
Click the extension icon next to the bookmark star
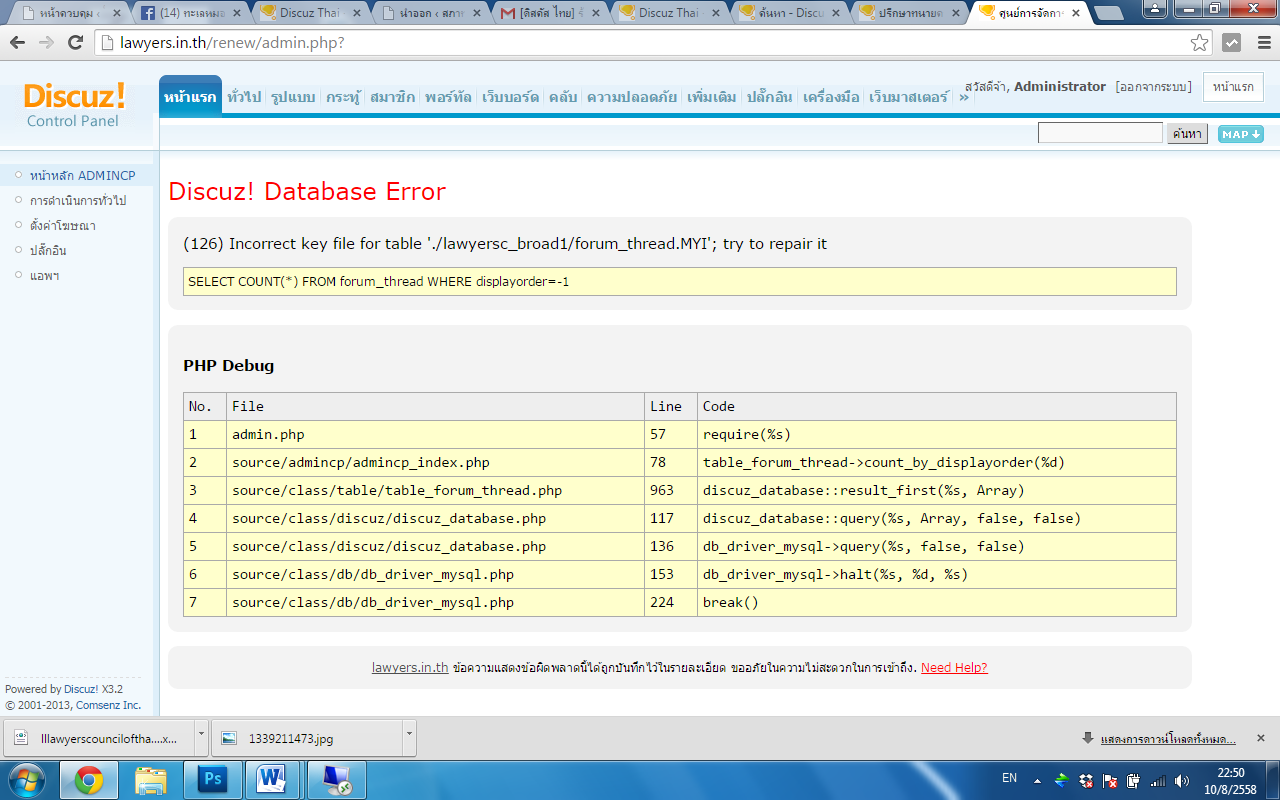(1232, 43)
